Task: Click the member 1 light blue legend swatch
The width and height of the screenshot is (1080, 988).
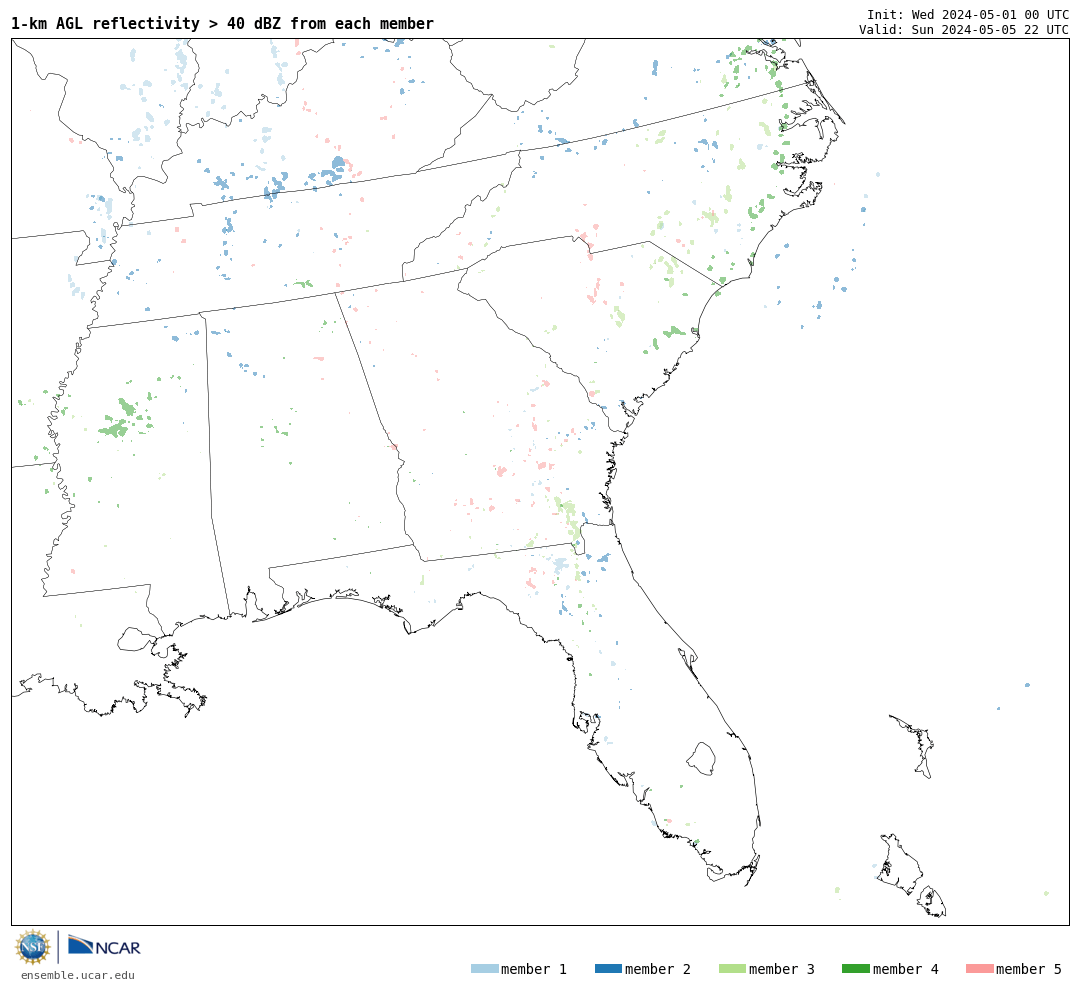Action: click(x=484, y=969)
